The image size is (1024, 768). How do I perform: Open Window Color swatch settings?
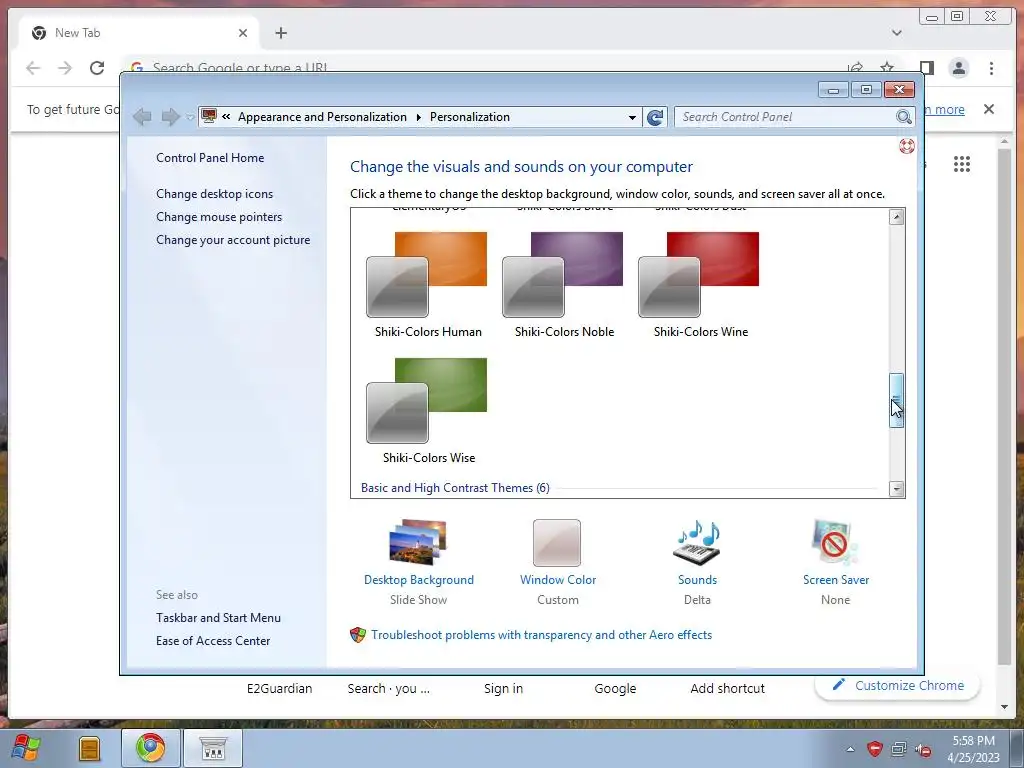click(557, 543)
